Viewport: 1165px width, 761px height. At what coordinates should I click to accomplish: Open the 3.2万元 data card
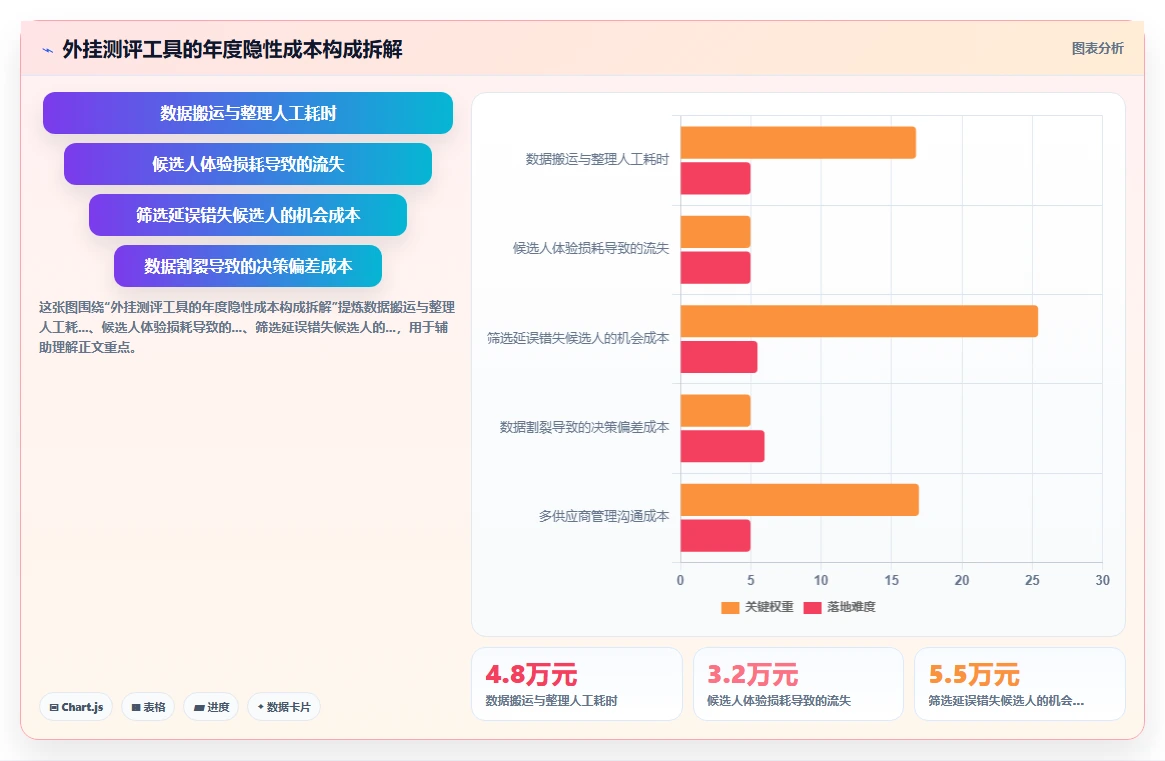point(798,684)
